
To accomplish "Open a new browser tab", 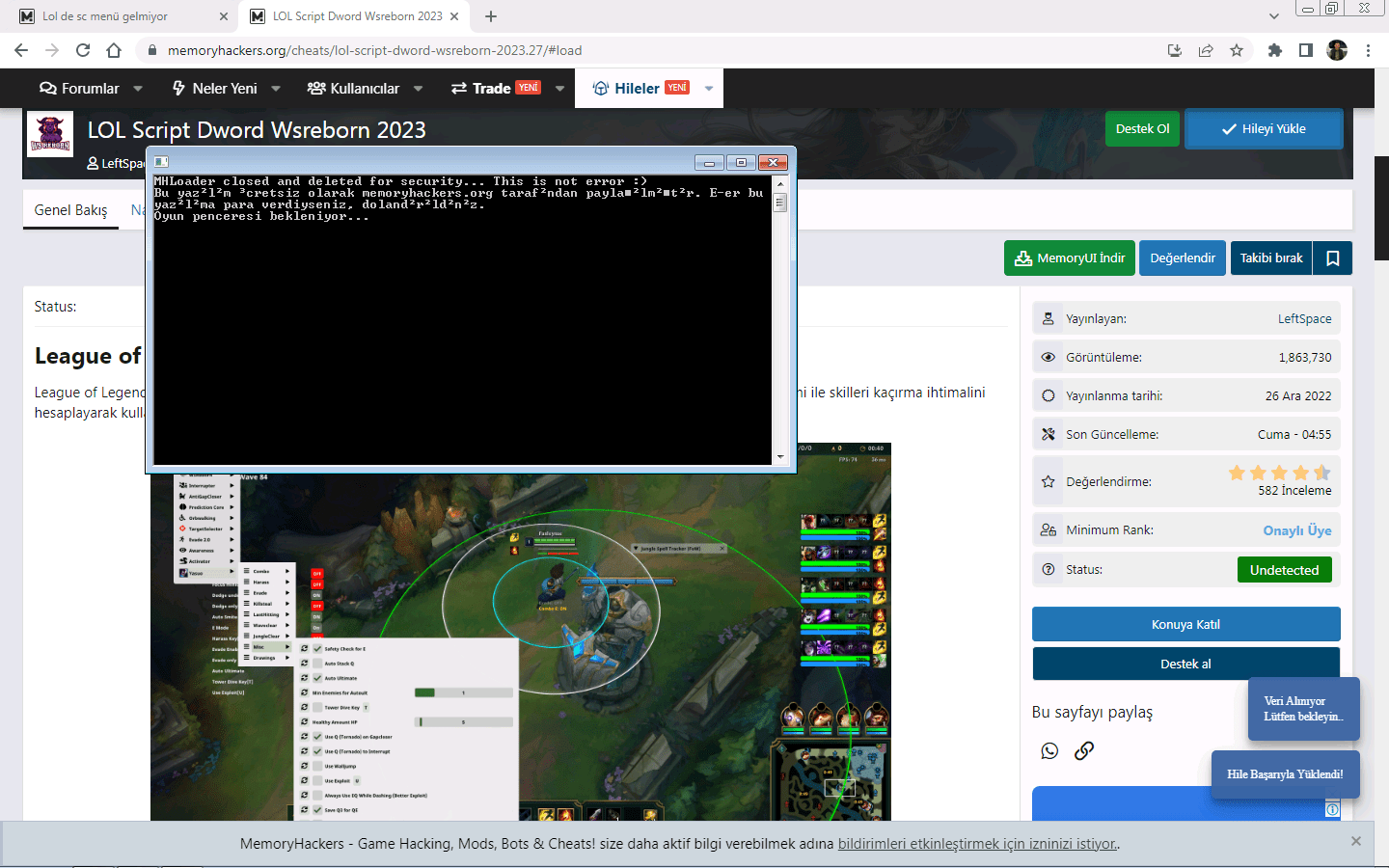I will click(x=491, y=16).
